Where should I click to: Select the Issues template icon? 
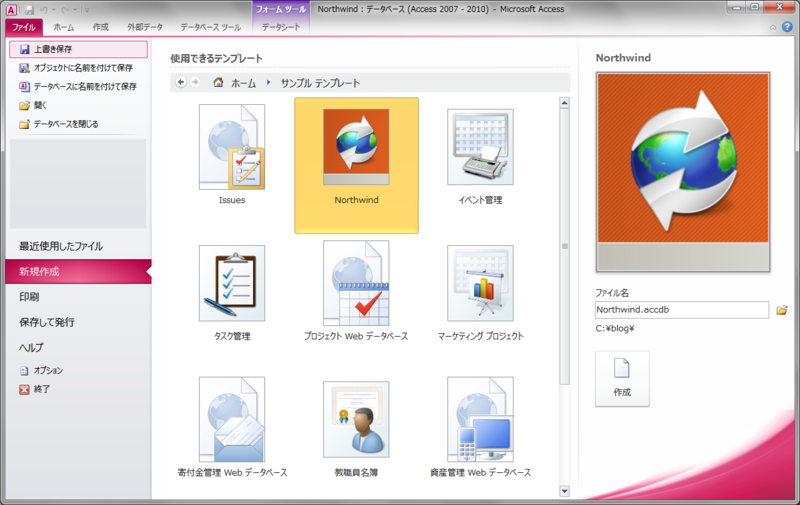232,147
